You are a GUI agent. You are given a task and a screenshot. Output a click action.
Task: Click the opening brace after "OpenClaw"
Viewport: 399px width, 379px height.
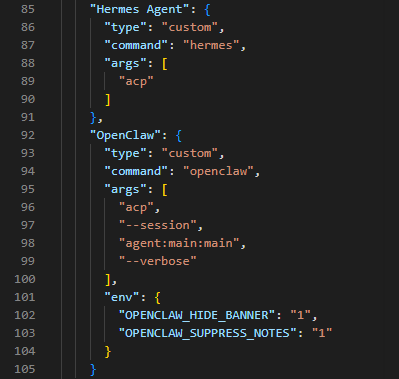[x=179, y=135]
